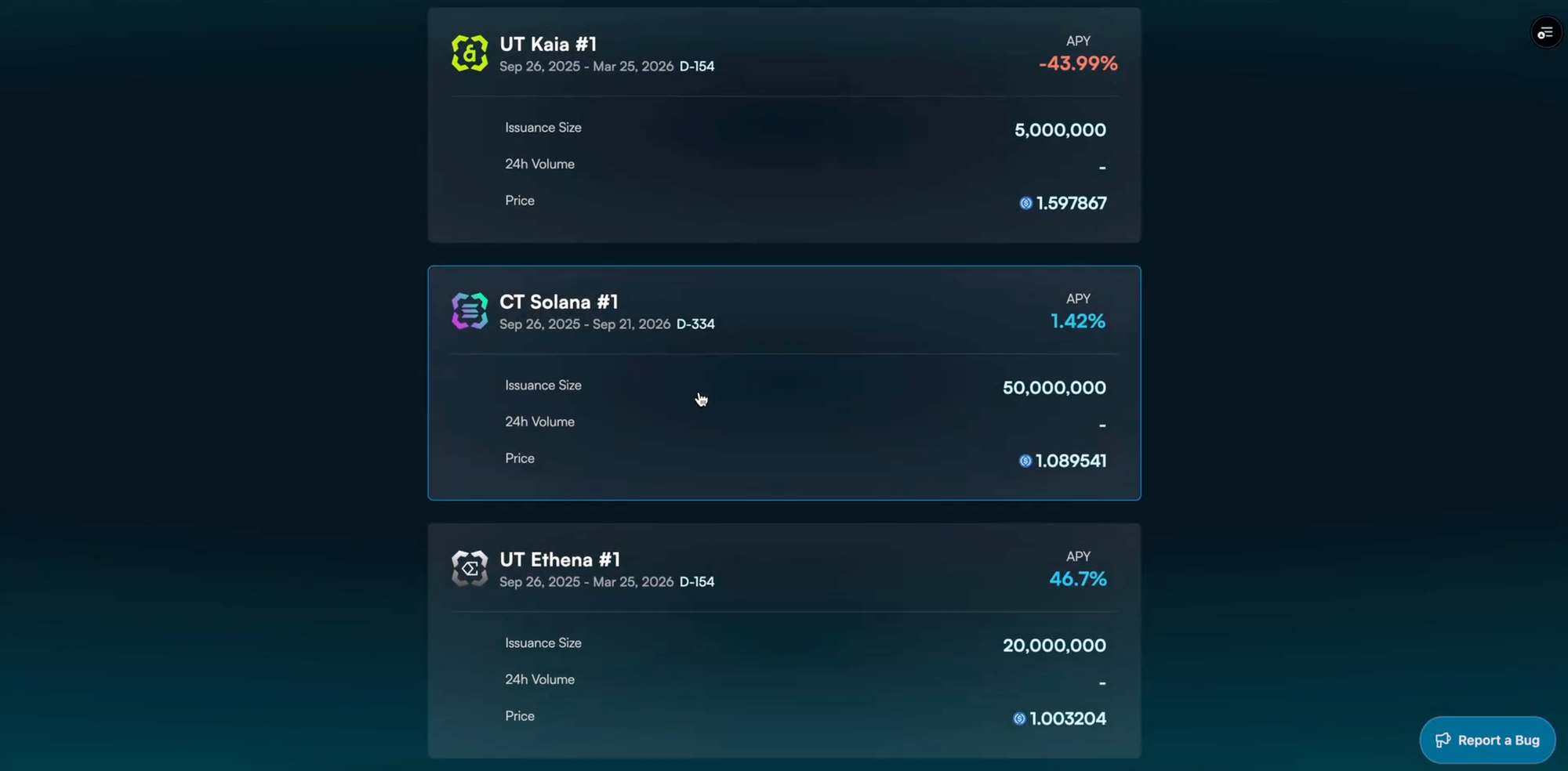Click the CT Solana #1 token icon
The image size is (1568, 771).
470,311
